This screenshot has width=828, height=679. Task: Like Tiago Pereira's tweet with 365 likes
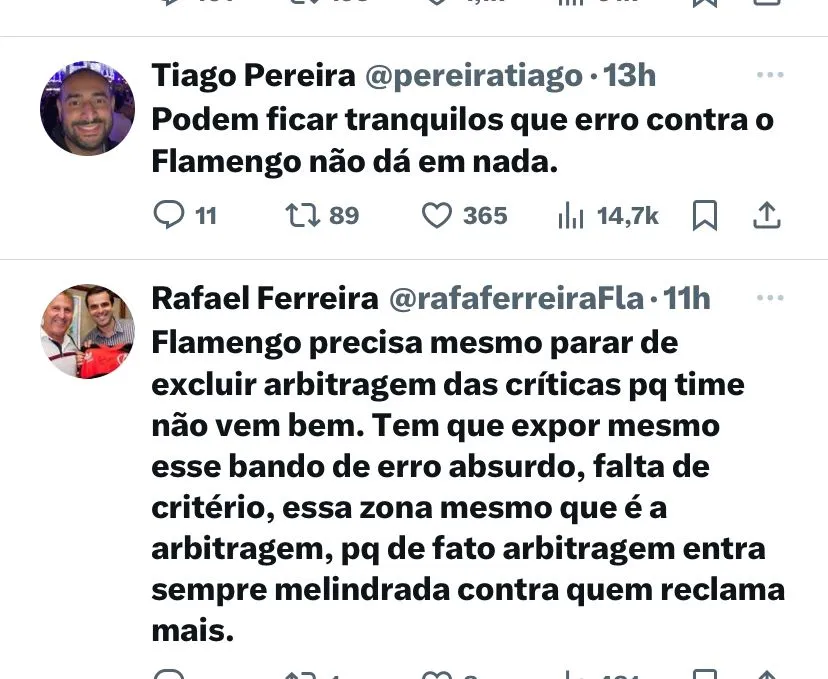tap(437, 215)
